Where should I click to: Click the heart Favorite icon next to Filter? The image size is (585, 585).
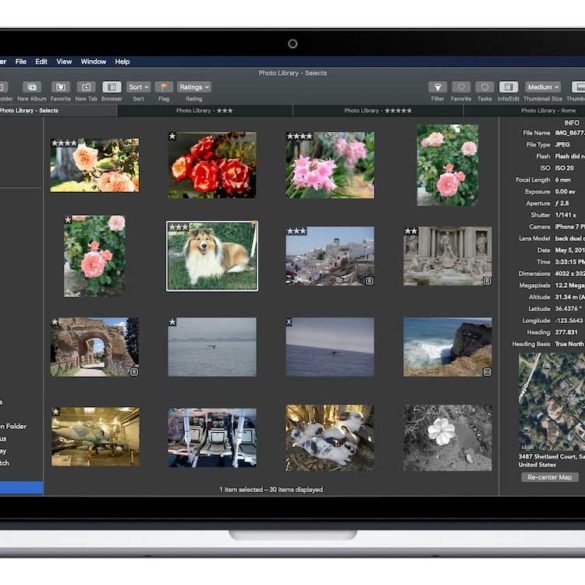pos(461,87)
